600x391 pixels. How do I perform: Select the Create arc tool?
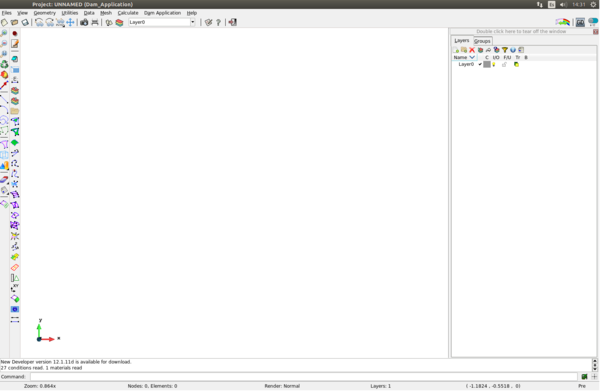click(x=4, y=110)
